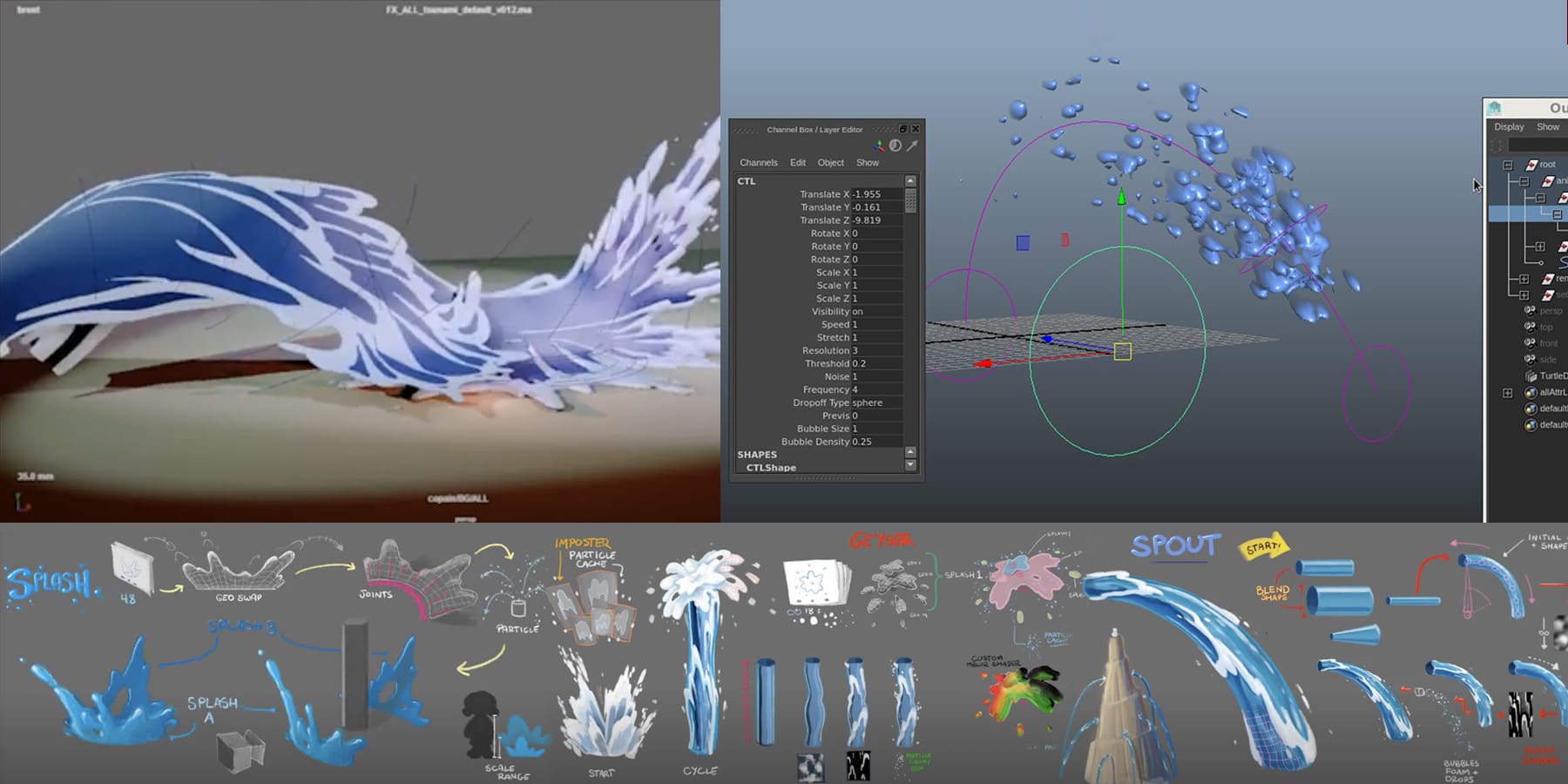This screenshot has width=1568, height=784.
Task: Select the blue square control in the viewport
Action: click(x=1023, y=243)
